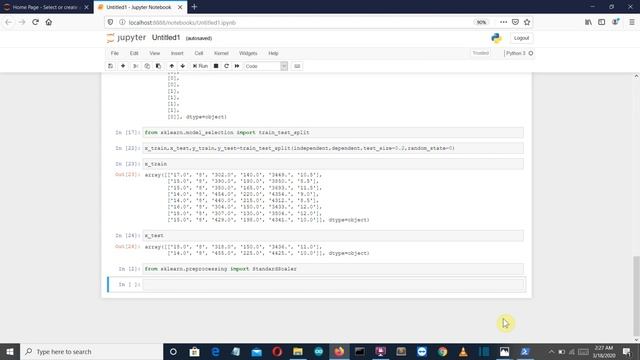Paste cells below icon in Jupyter toolbar
This screenshot has height=360, width=640.
[158, 66]
